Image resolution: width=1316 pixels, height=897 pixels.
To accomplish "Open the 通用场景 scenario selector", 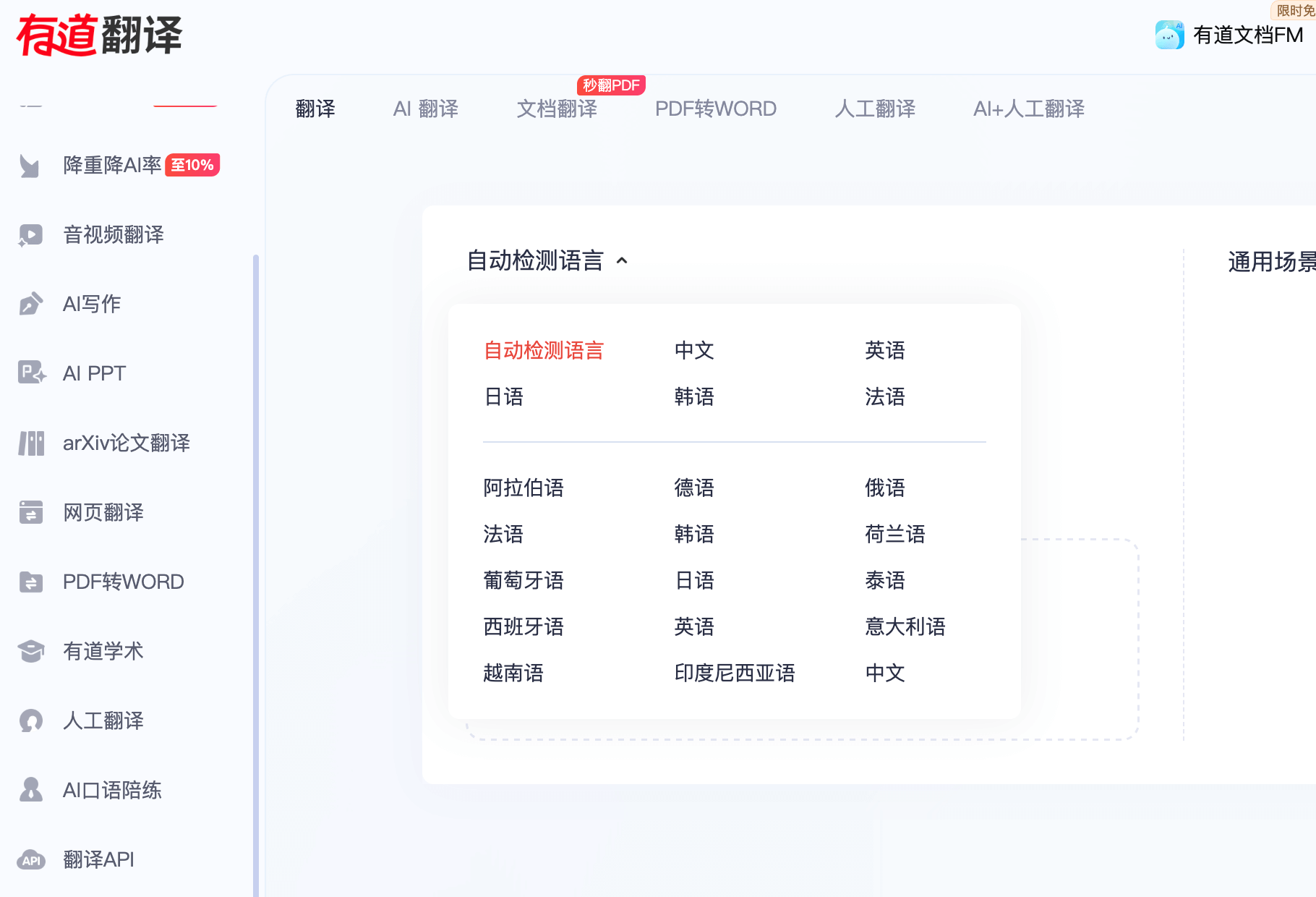I will pyautogui.click(x=1270, y=262).
